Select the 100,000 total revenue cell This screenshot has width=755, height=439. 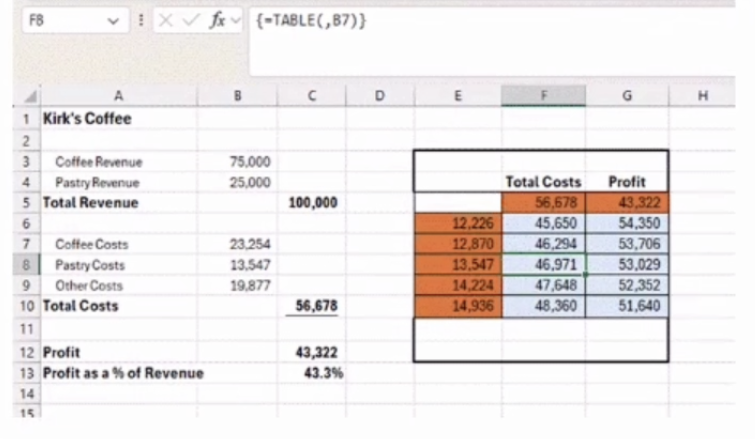click(313, 203)
